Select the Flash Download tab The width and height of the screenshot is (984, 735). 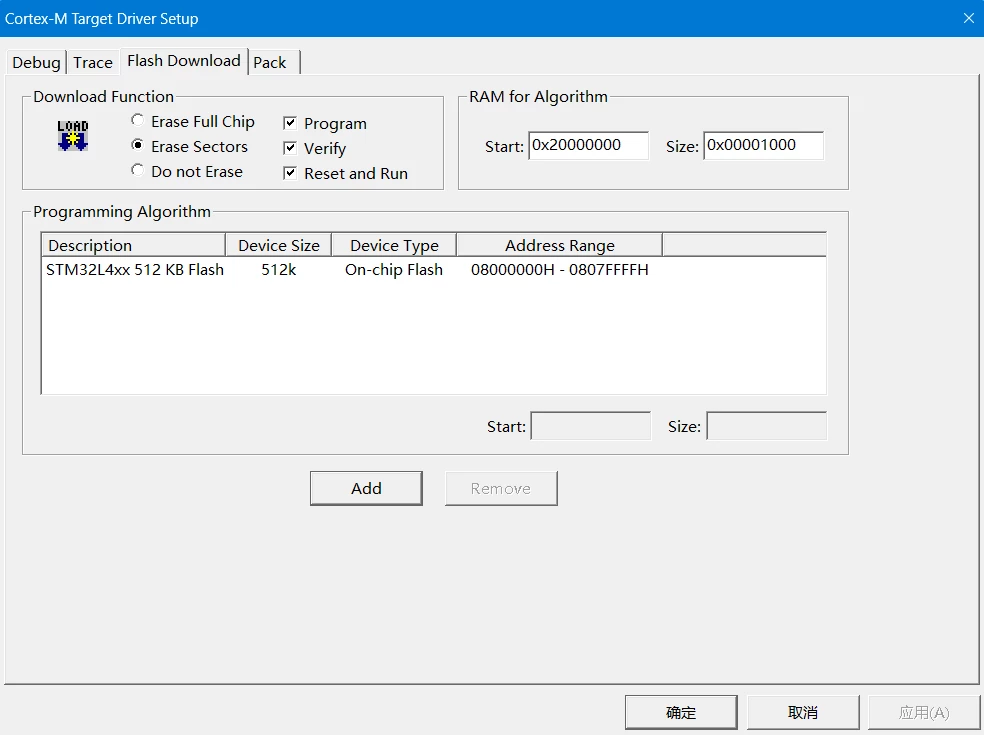[x=184, y=61]
